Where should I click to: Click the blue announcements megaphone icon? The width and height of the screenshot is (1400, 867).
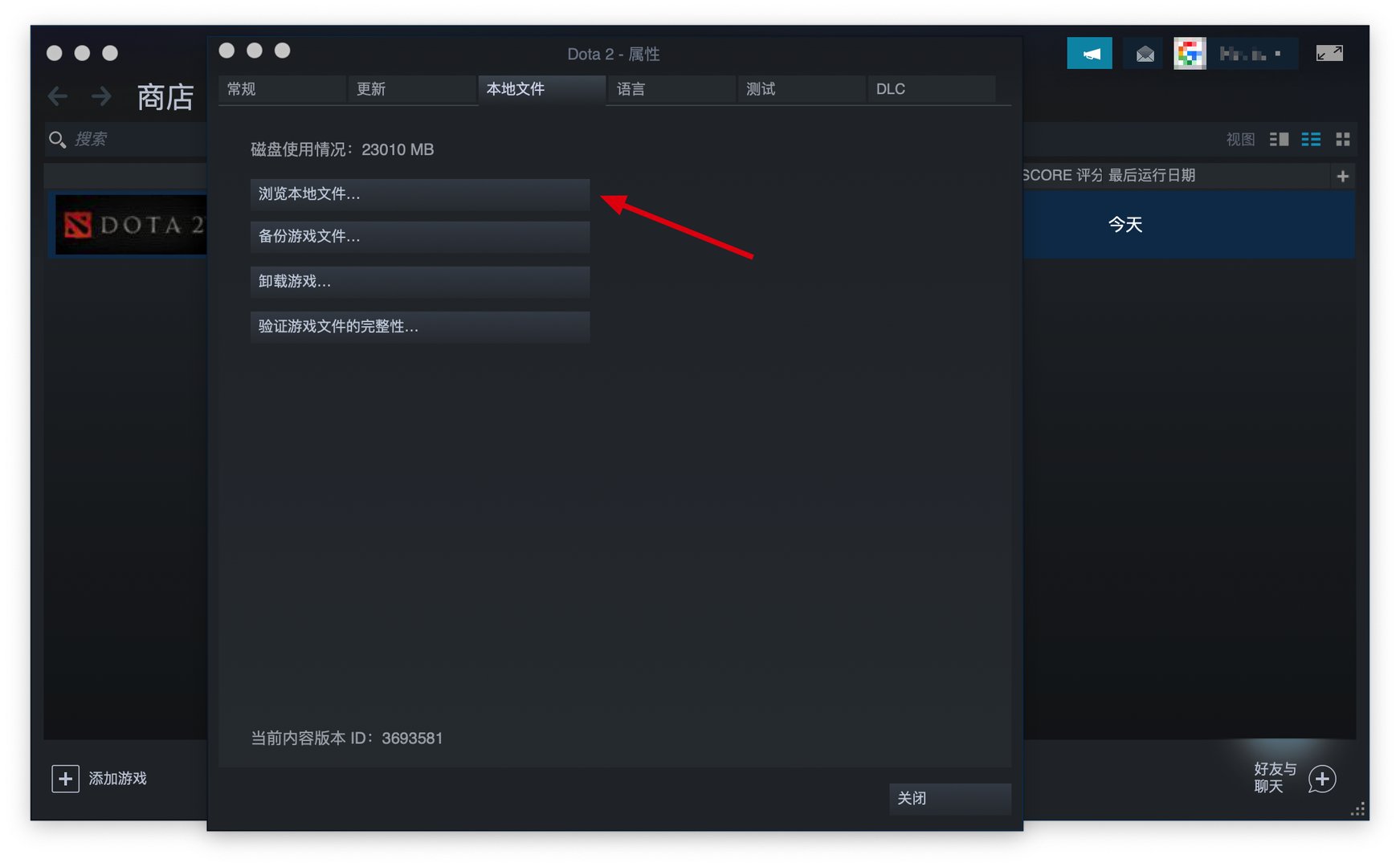pos(1089,53)
